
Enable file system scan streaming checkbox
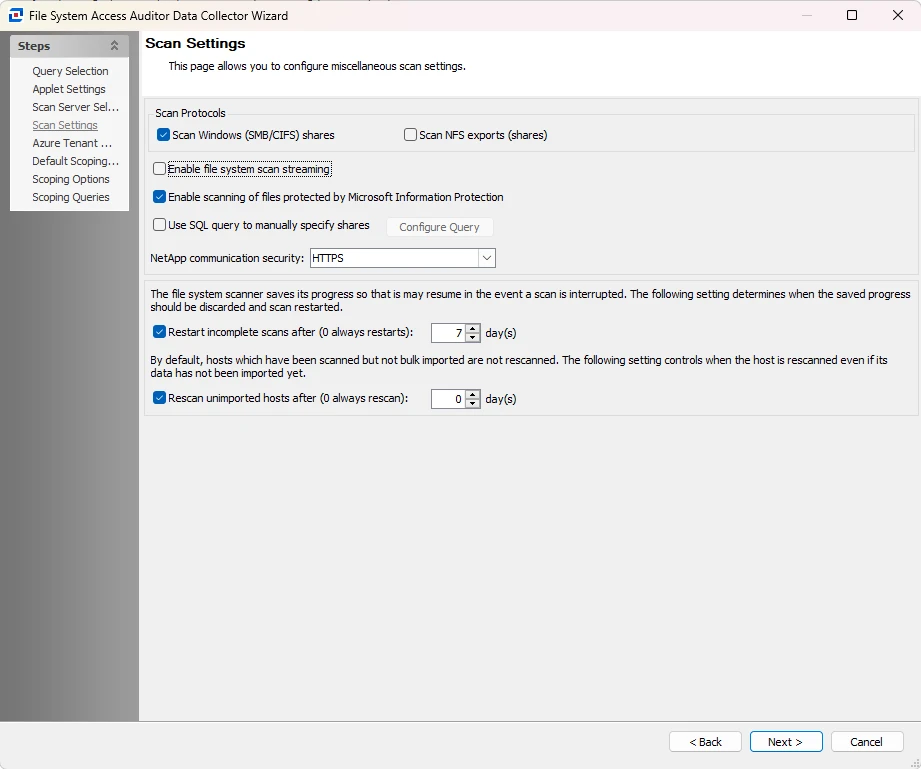point(159,169)
